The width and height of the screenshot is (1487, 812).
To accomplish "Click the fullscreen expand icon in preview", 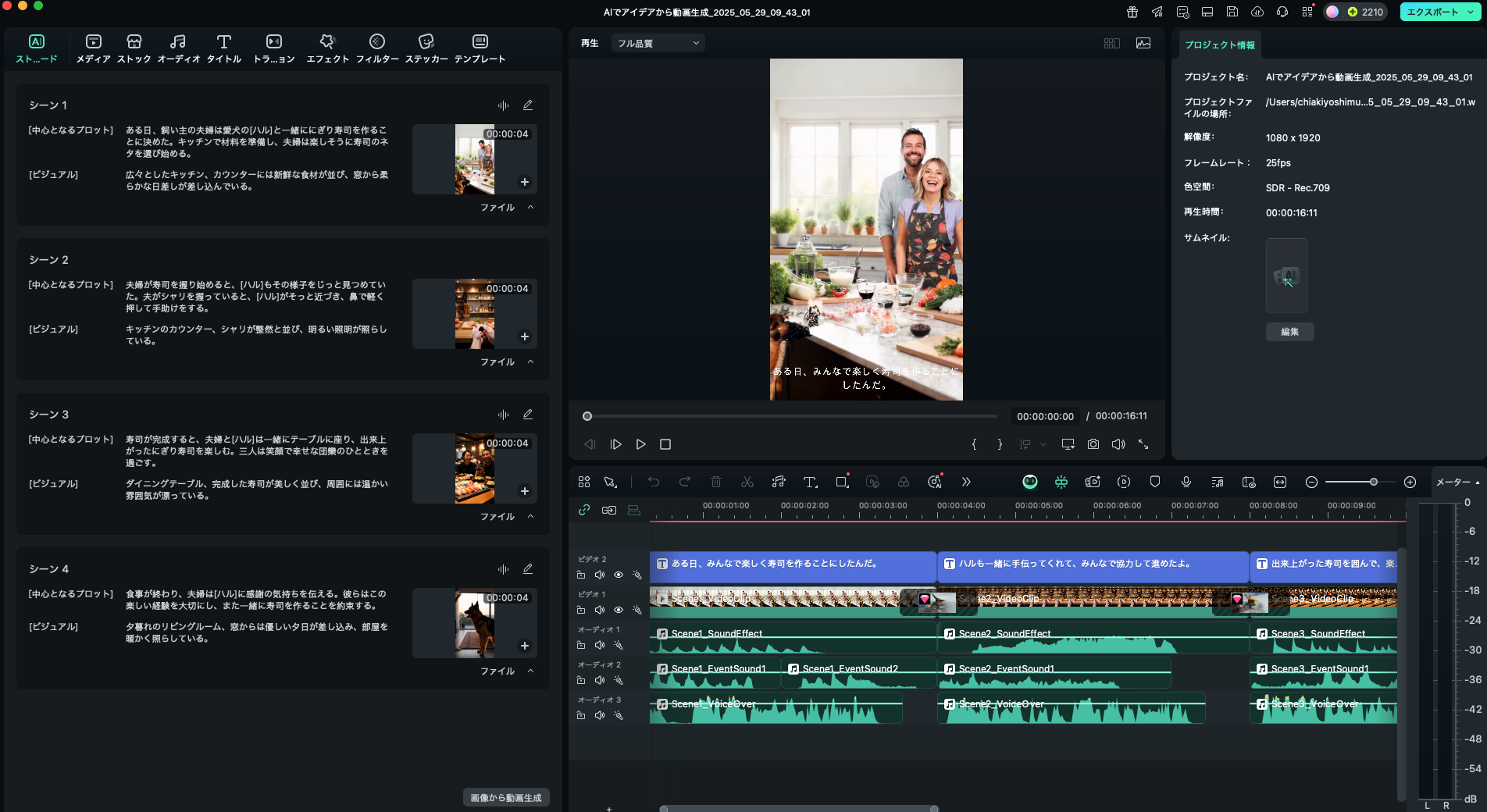I will click(1143, 444).
